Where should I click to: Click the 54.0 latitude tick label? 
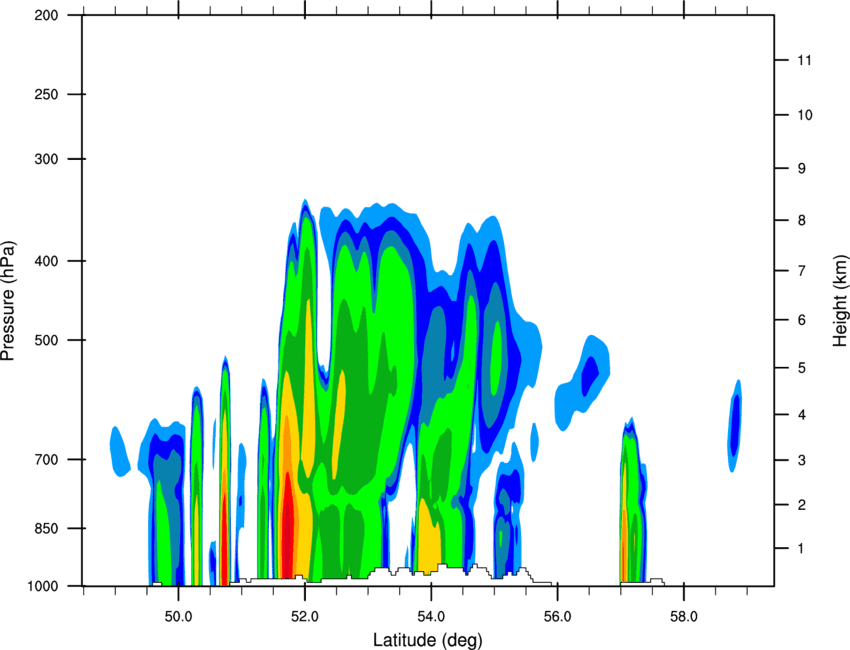click(x=431, y=617)
